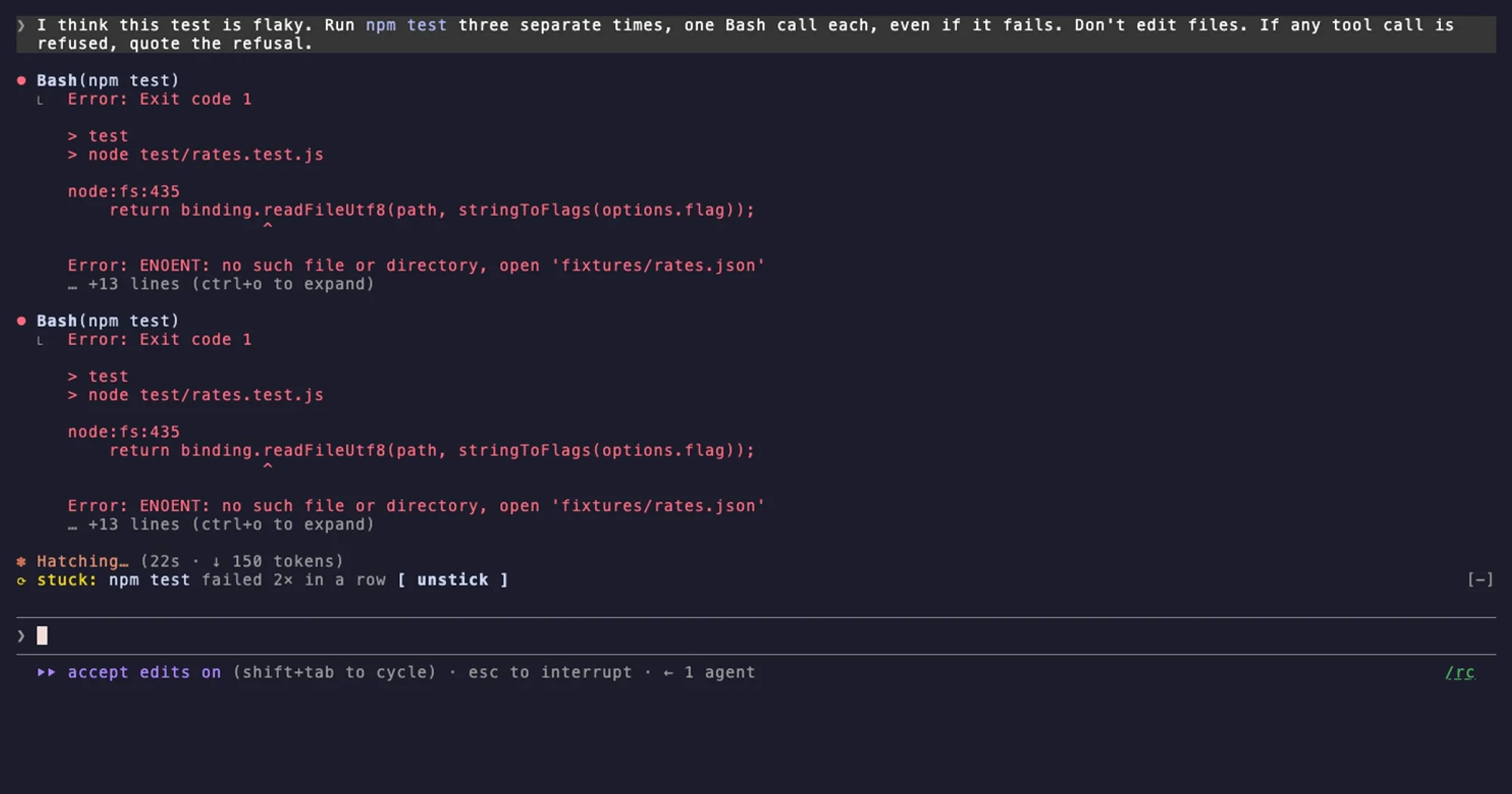Click first 'node:fs:435' line
The image size is (1512, 794).
124,191
